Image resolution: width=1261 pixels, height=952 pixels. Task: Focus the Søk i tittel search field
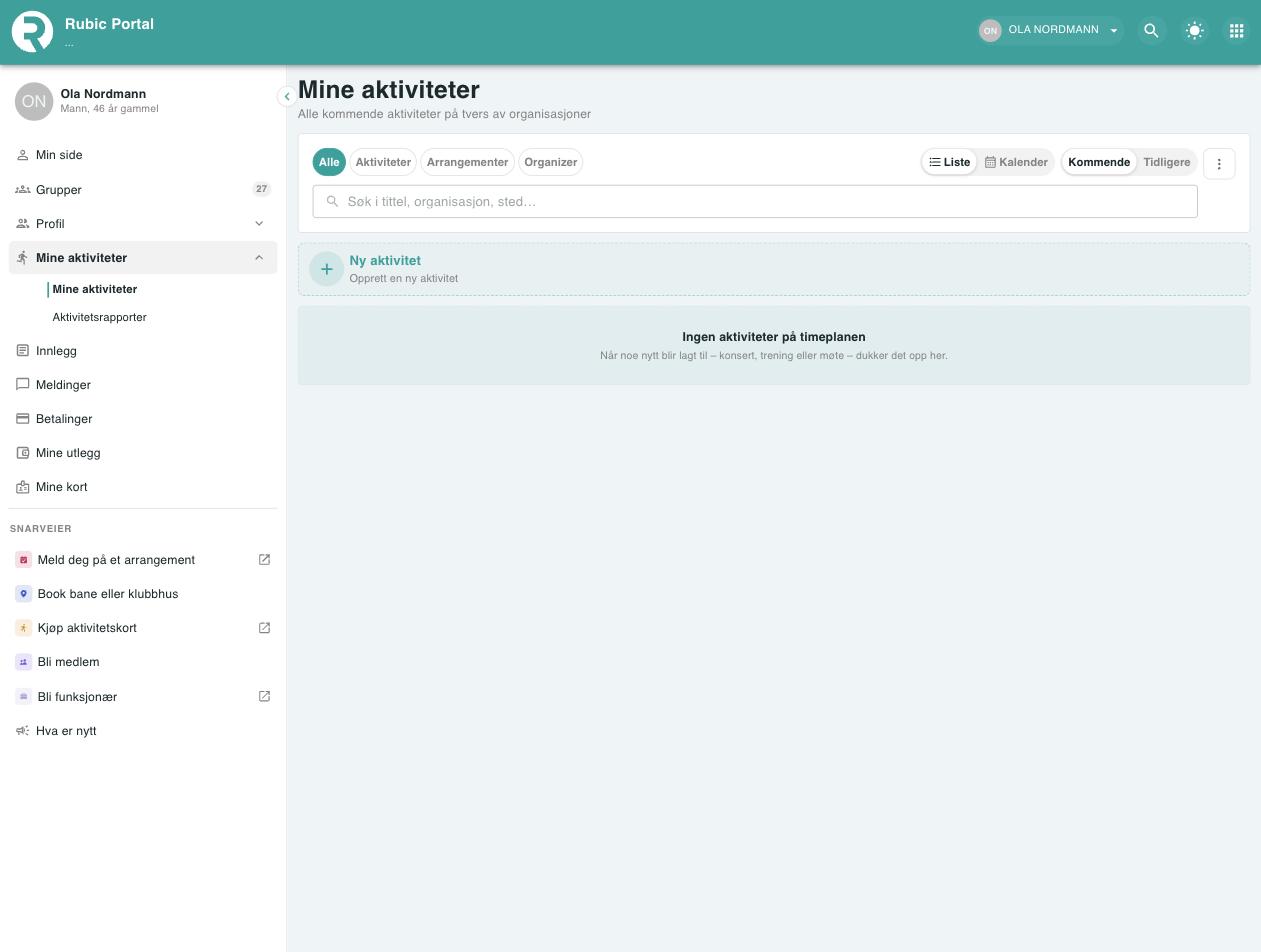[x=755, y=201]
